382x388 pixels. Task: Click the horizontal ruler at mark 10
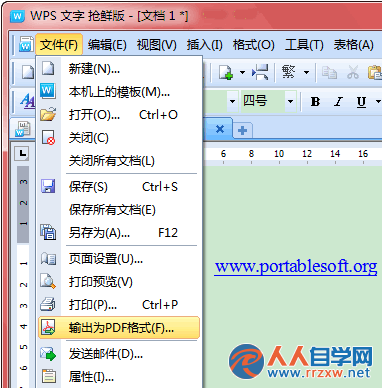(279, 154)
